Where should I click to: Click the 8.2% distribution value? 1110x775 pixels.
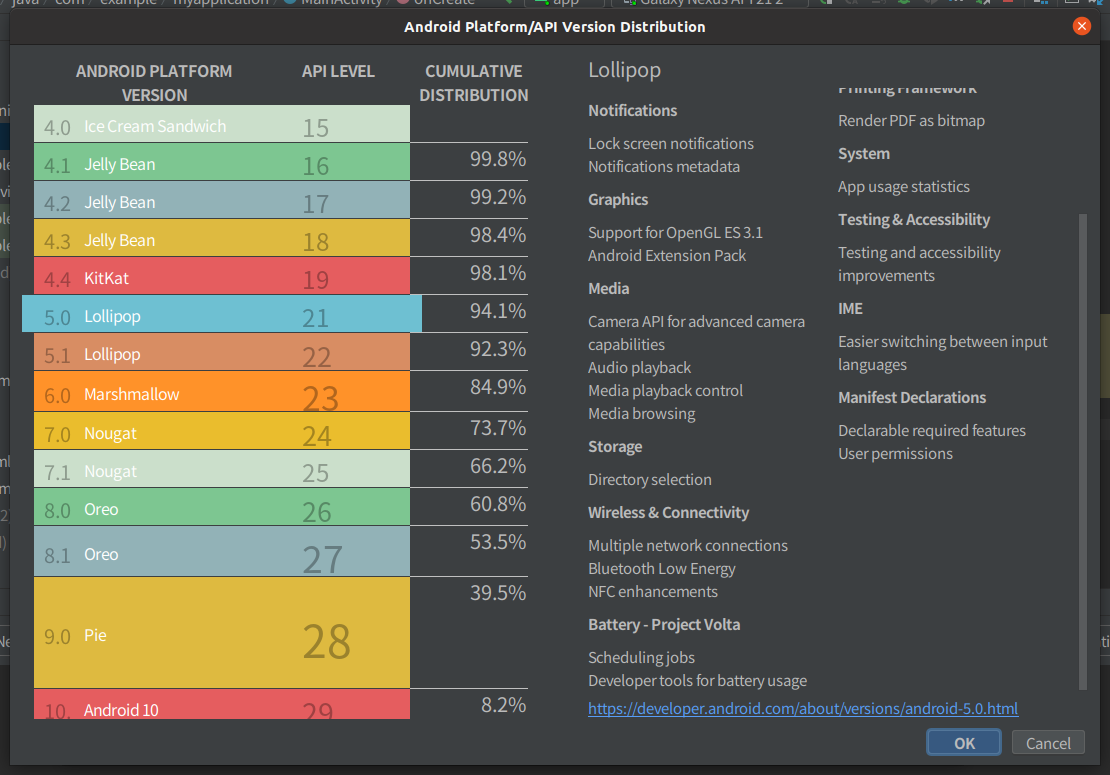[x=503, y=705]
